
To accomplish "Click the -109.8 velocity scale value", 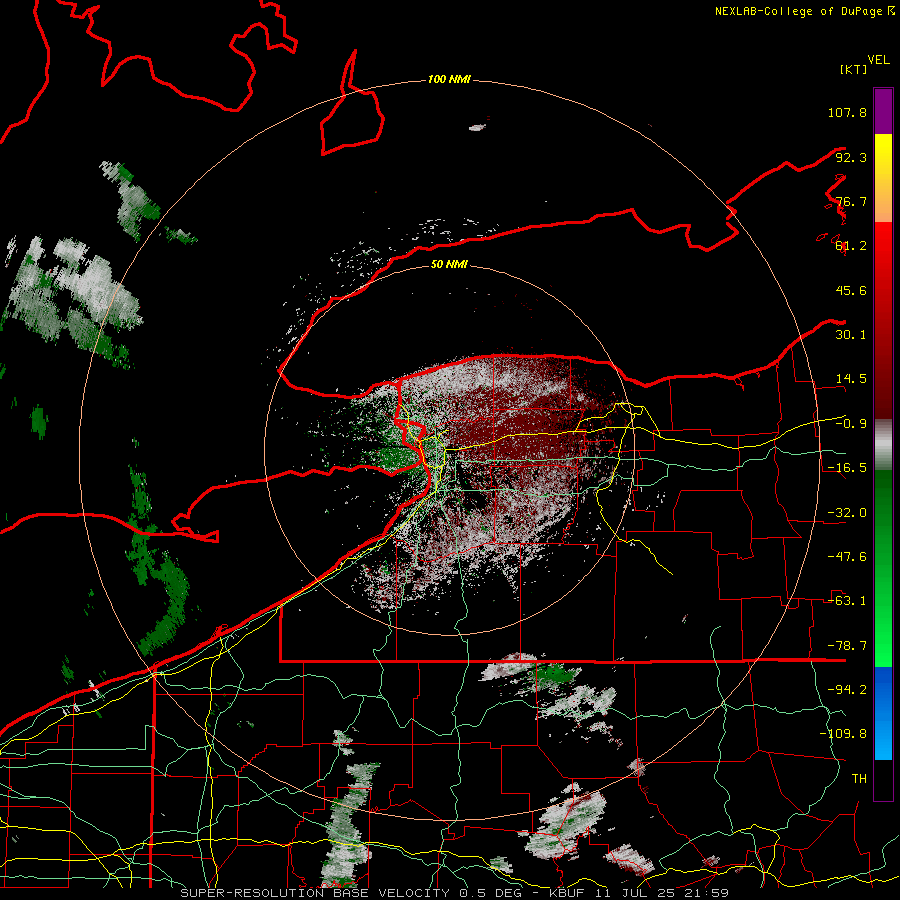I will click(843, 734).
